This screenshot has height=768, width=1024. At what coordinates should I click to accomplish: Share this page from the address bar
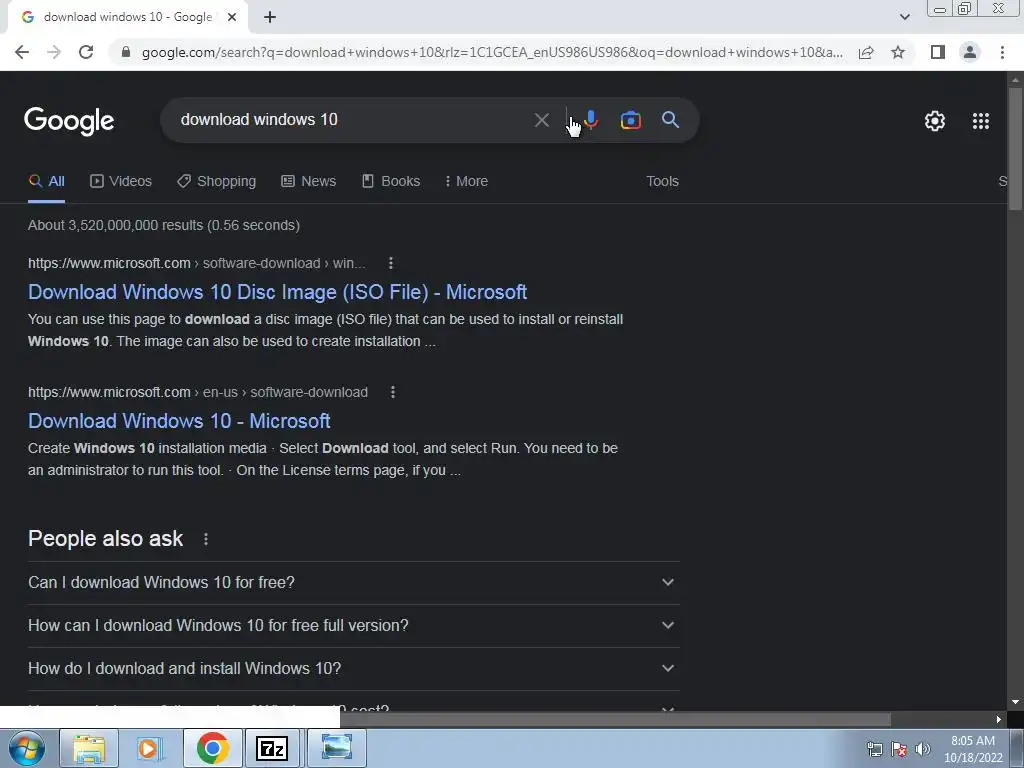point(866,52)
